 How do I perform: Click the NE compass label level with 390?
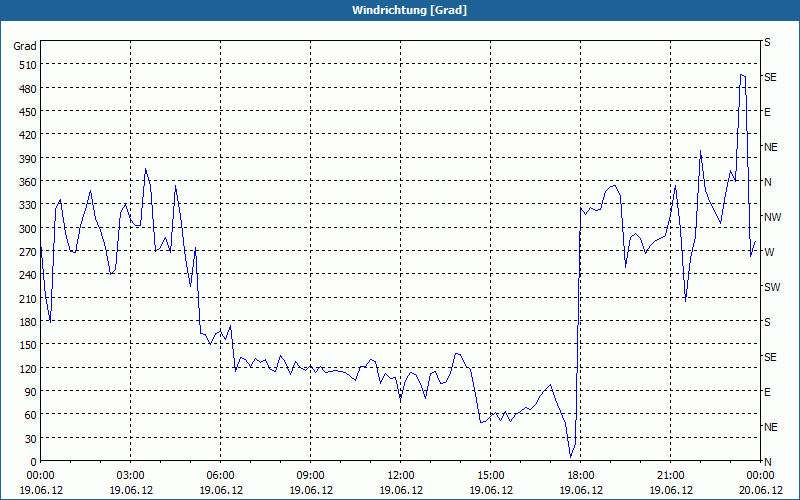(771, 147)
